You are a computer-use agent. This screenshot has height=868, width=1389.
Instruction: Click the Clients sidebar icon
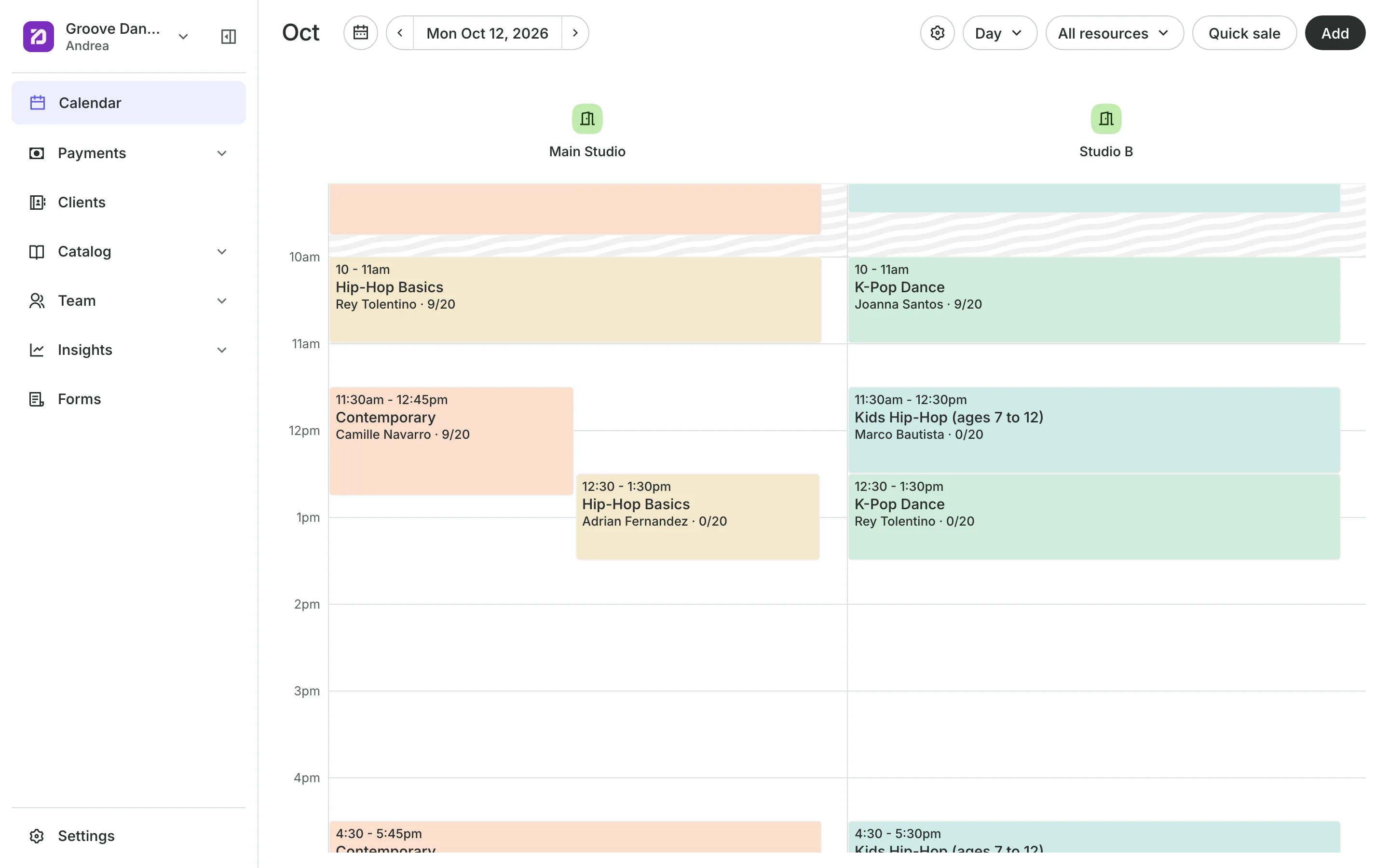(x=37, y=203)
